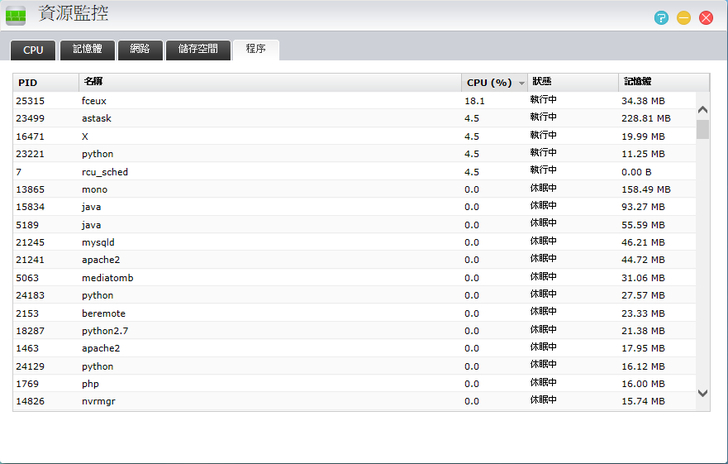Image resolution: width=728 pixels, height=464 pixels.
Task: Click PID 25315 cell
Action: [30, 101]
